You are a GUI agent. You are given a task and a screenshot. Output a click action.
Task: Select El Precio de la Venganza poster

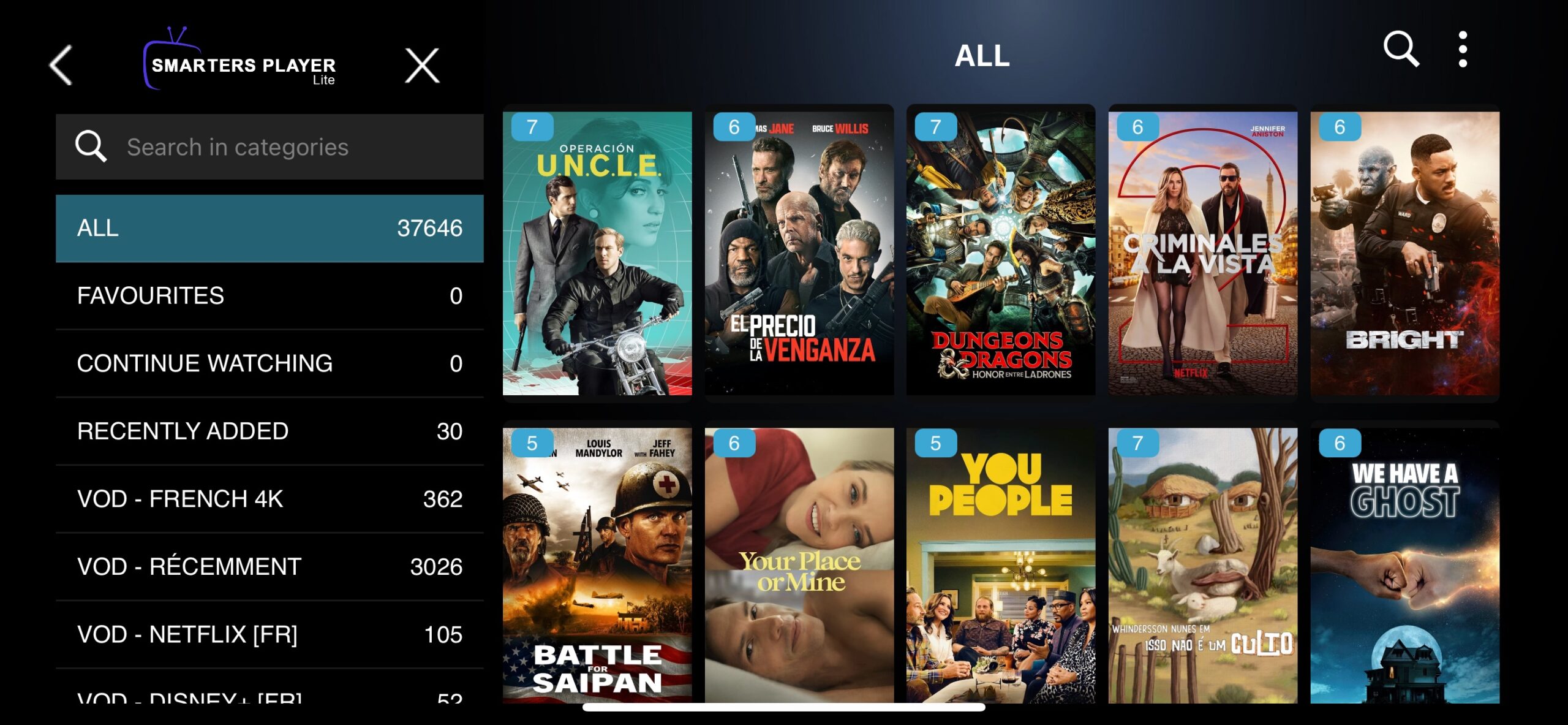tap(799, 253)
